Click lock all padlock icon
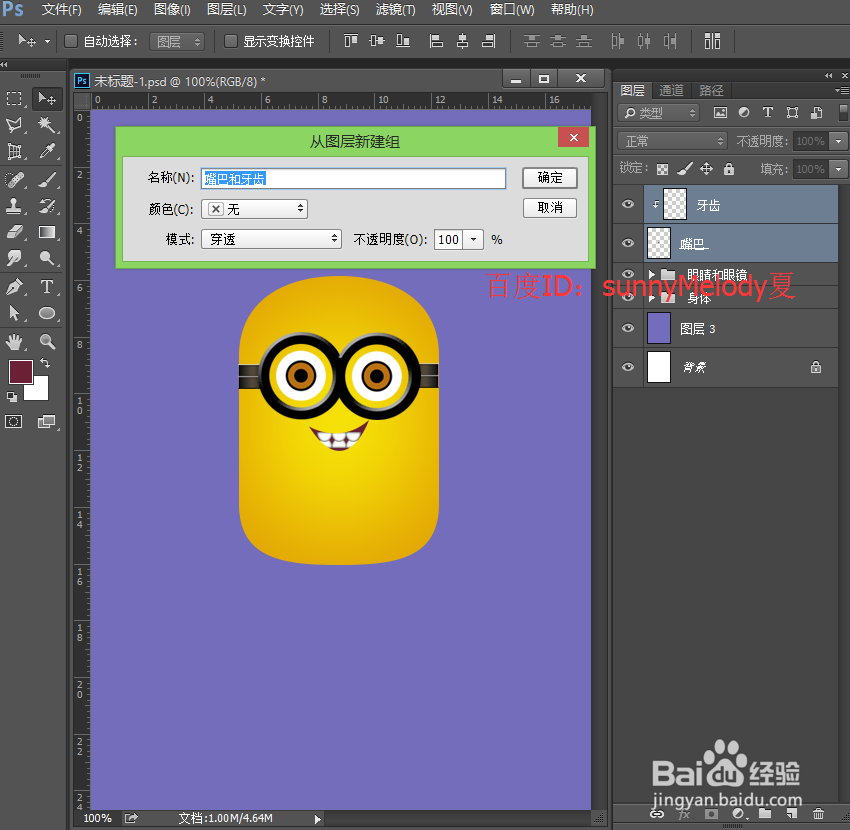Viewport: 850px width, 830px height. [x=729, y=169]
